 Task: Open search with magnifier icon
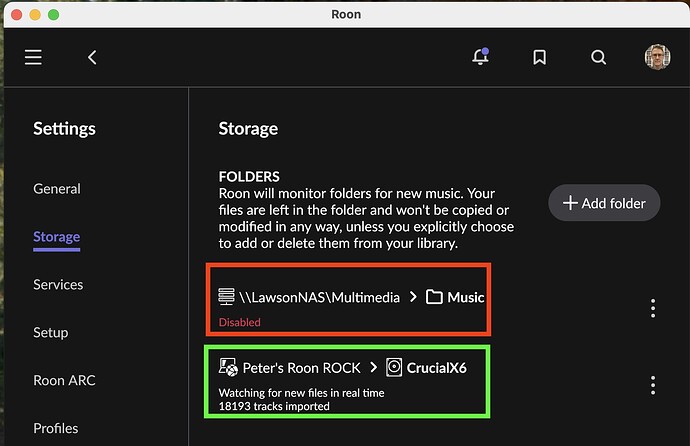pyautogui.click(x=598, y=57)
